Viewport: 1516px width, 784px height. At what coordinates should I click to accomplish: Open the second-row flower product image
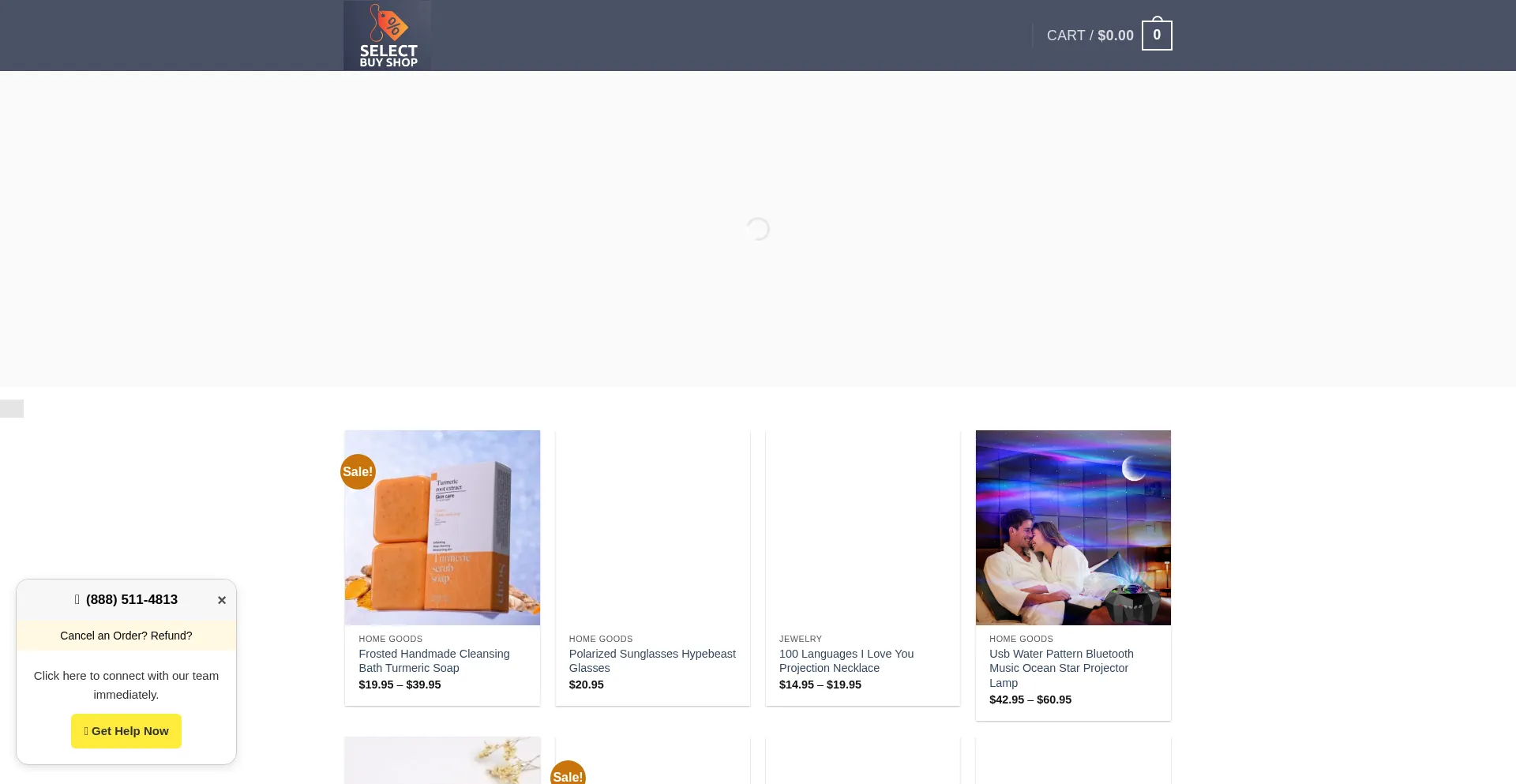[x=442, y=761]
